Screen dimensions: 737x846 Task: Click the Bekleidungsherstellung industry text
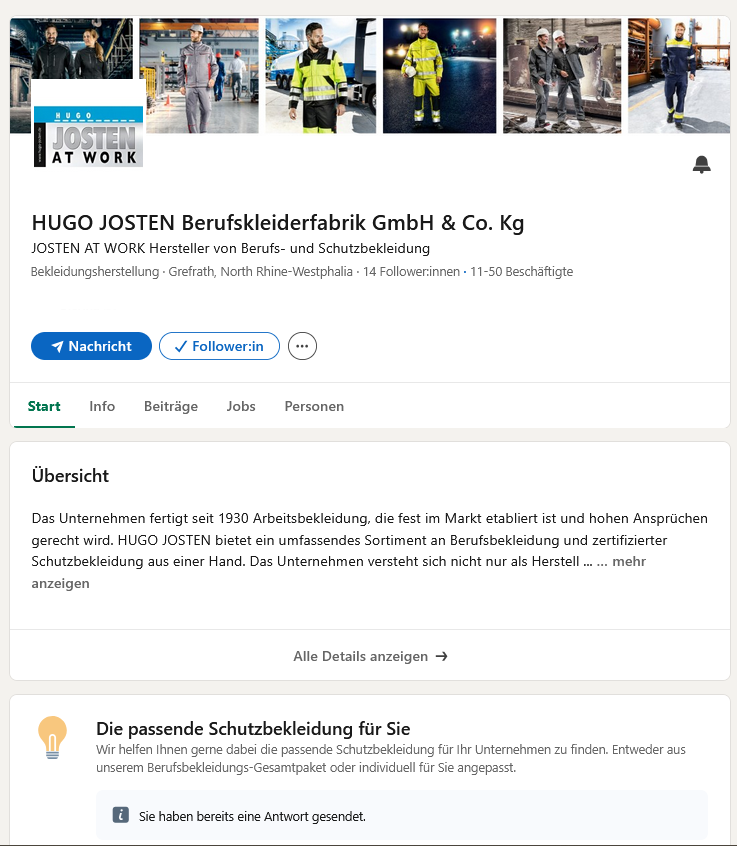point(95,271)
